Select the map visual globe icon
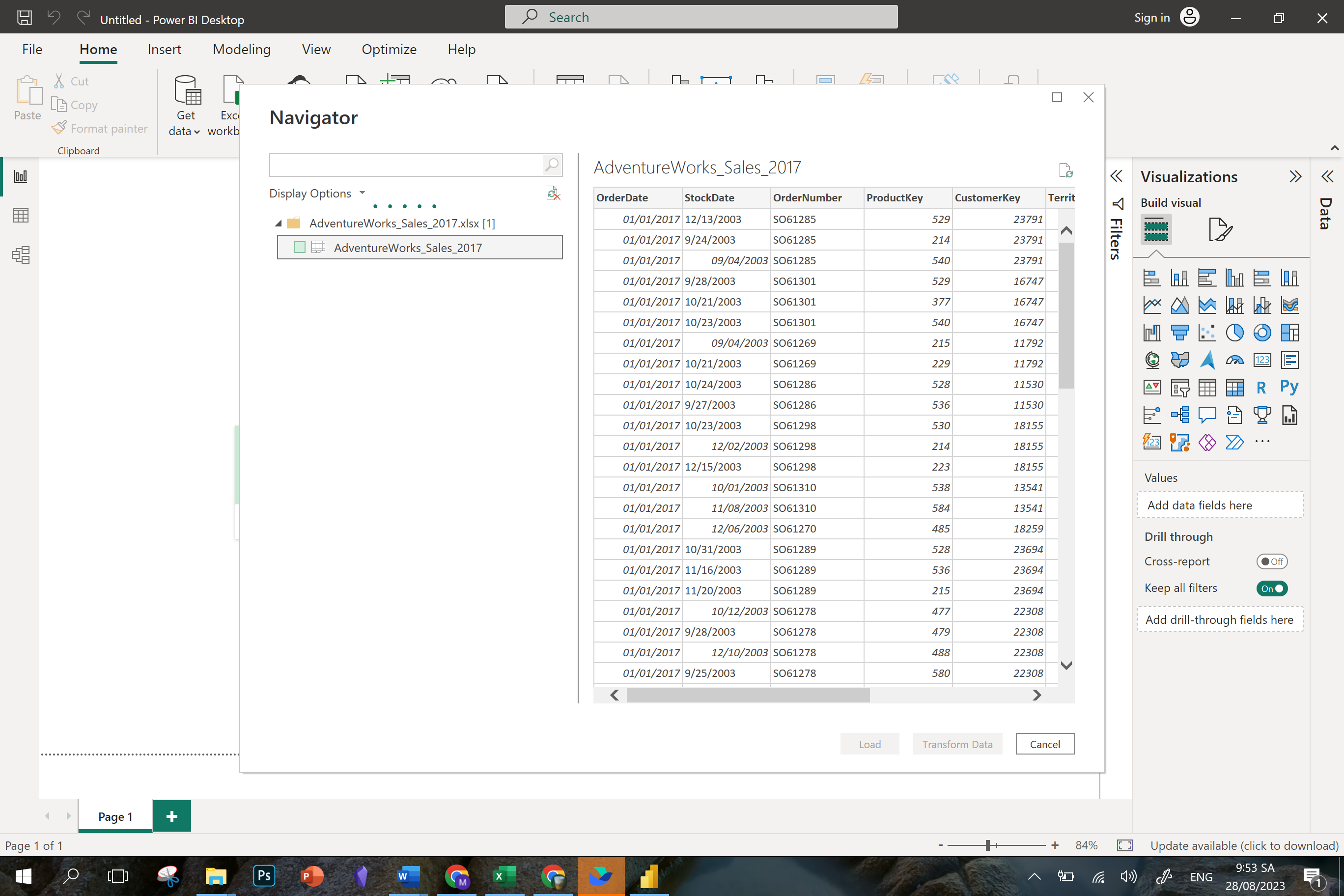Screen dimensions: 1344x896 coord(1151,360)
